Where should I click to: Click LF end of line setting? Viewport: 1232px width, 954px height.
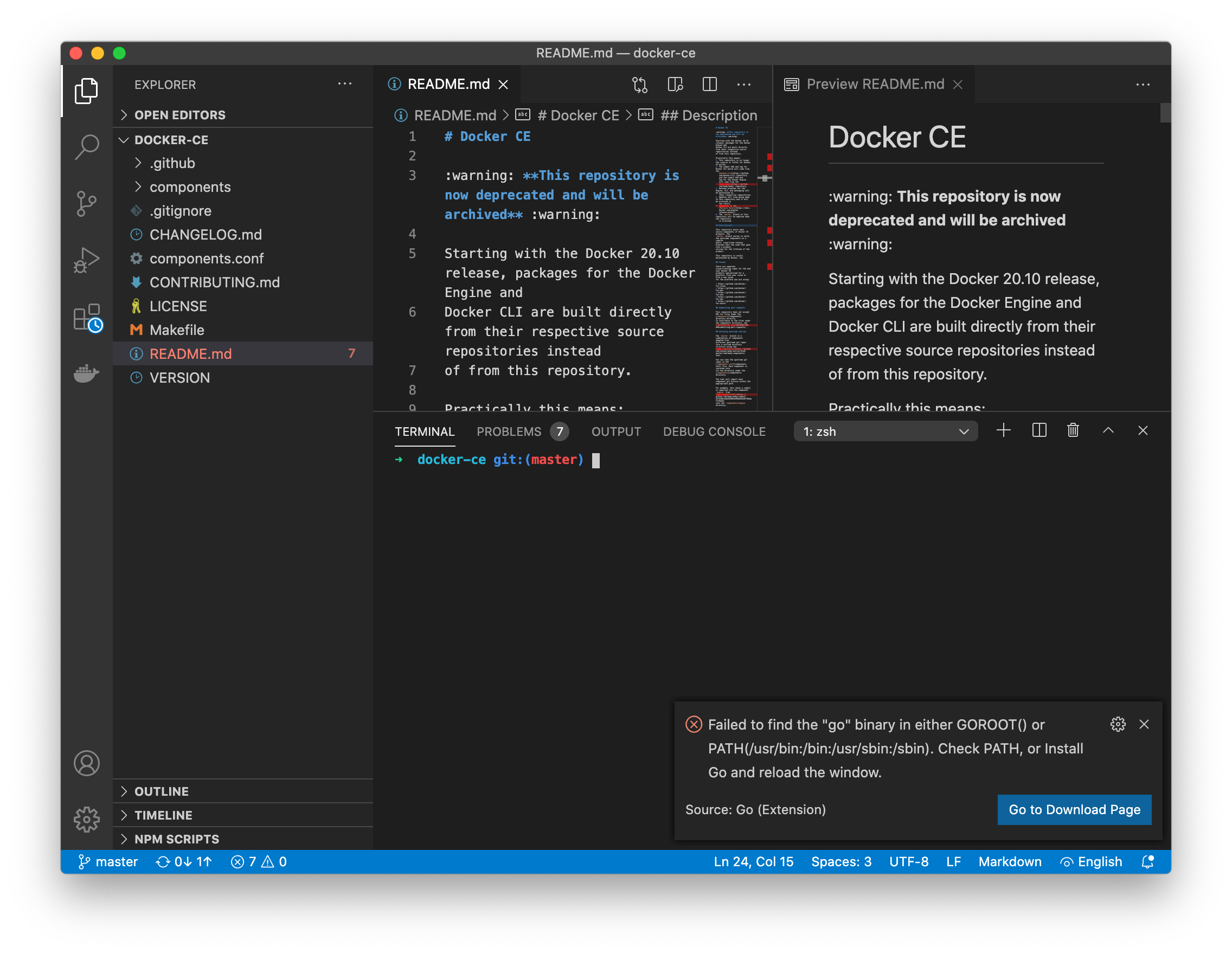coord(953,861)
